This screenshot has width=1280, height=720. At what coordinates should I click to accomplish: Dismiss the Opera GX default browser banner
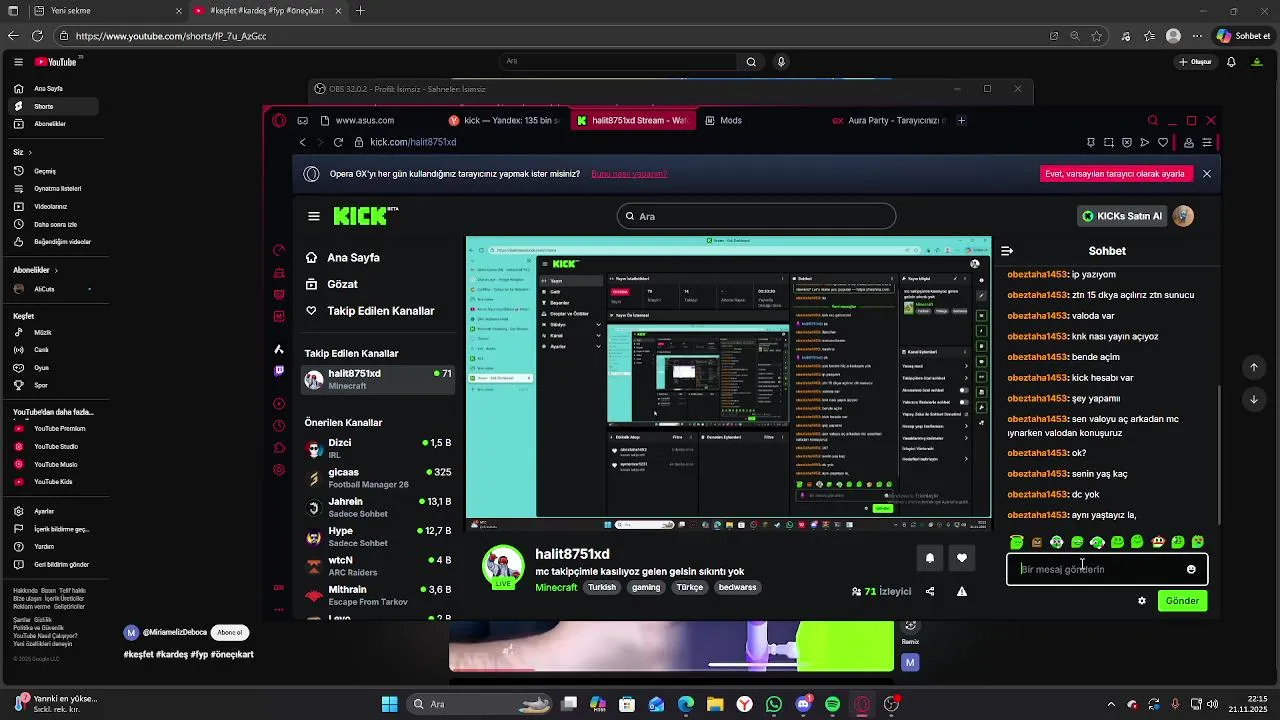click(x=1206, y=174)
